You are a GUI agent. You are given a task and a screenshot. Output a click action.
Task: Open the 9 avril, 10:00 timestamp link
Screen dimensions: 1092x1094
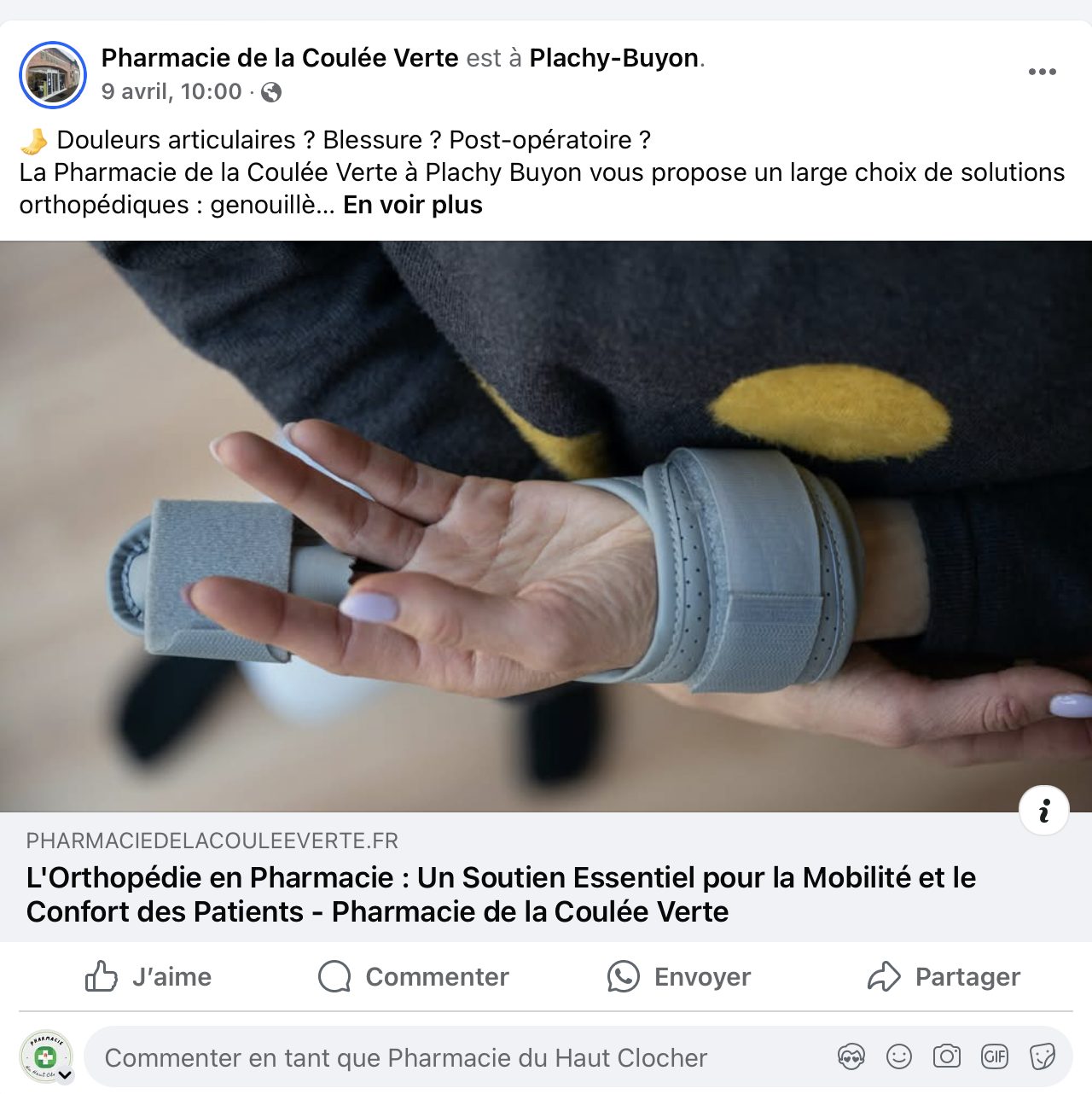171,91
